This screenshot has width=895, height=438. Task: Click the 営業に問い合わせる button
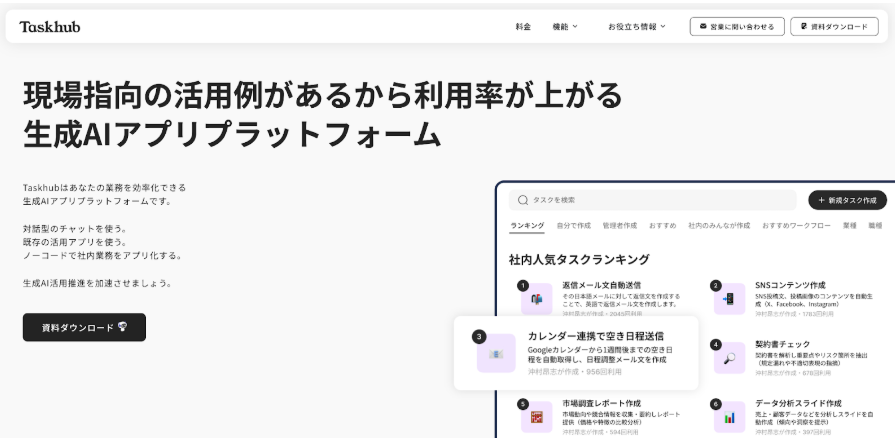click(737, 26)
